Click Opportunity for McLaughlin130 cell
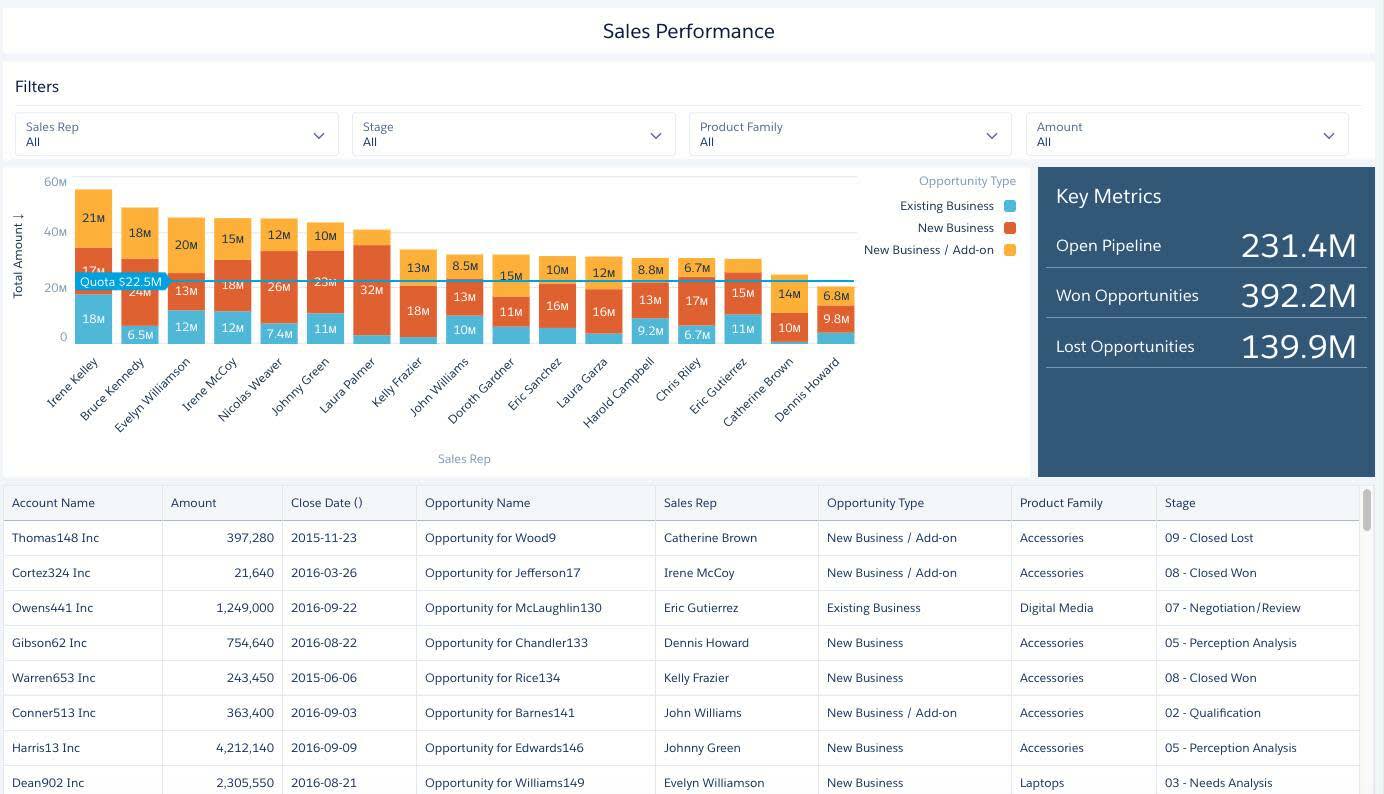The height and width of the screenshot is (794, 1384). point(536,608)
